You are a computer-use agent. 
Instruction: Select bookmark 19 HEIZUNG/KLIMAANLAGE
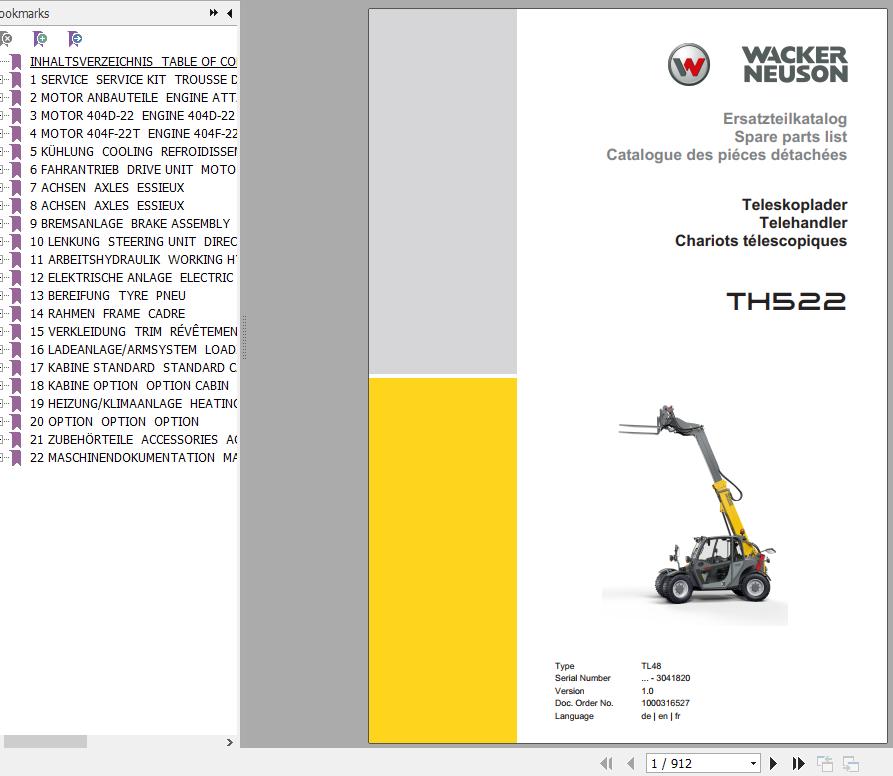133,404
